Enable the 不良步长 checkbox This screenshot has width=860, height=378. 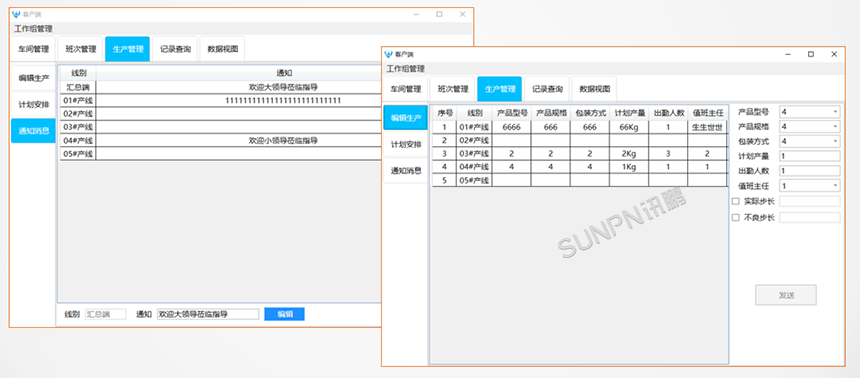tap(736, 218)
